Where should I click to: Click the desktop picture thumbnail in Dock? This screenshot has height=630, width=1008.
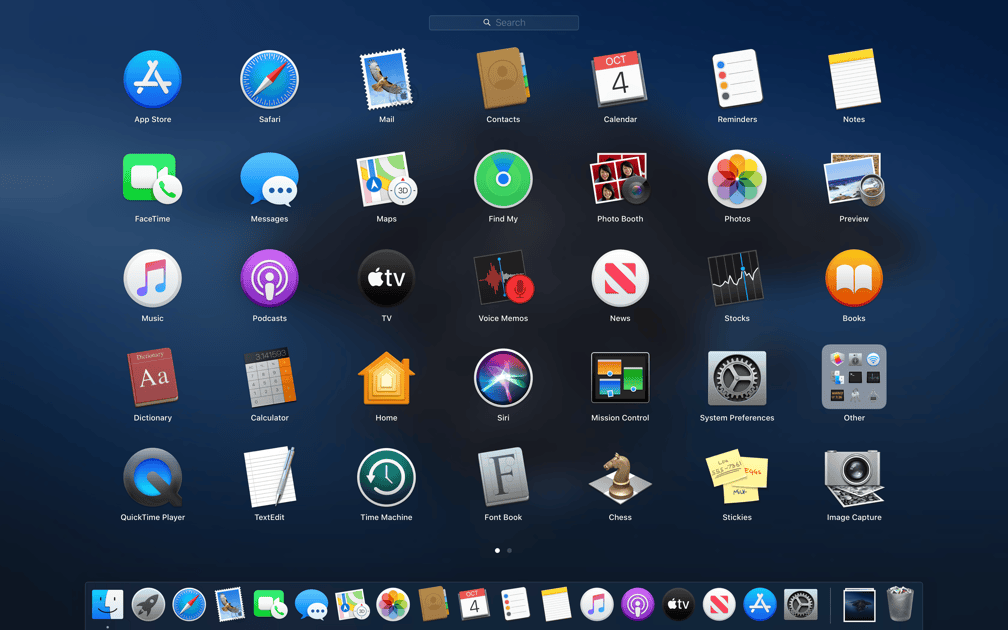coord(859,605)
